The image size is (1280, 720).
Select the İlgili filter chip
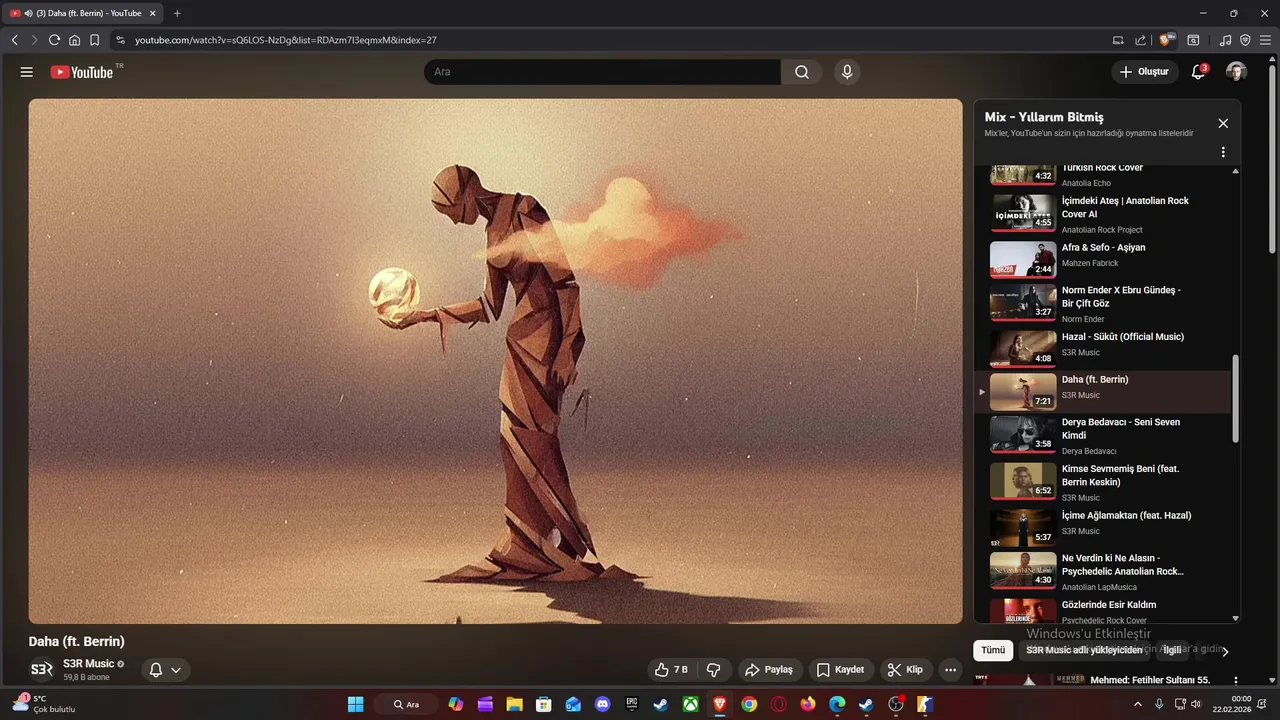(x=1172, y=650)
